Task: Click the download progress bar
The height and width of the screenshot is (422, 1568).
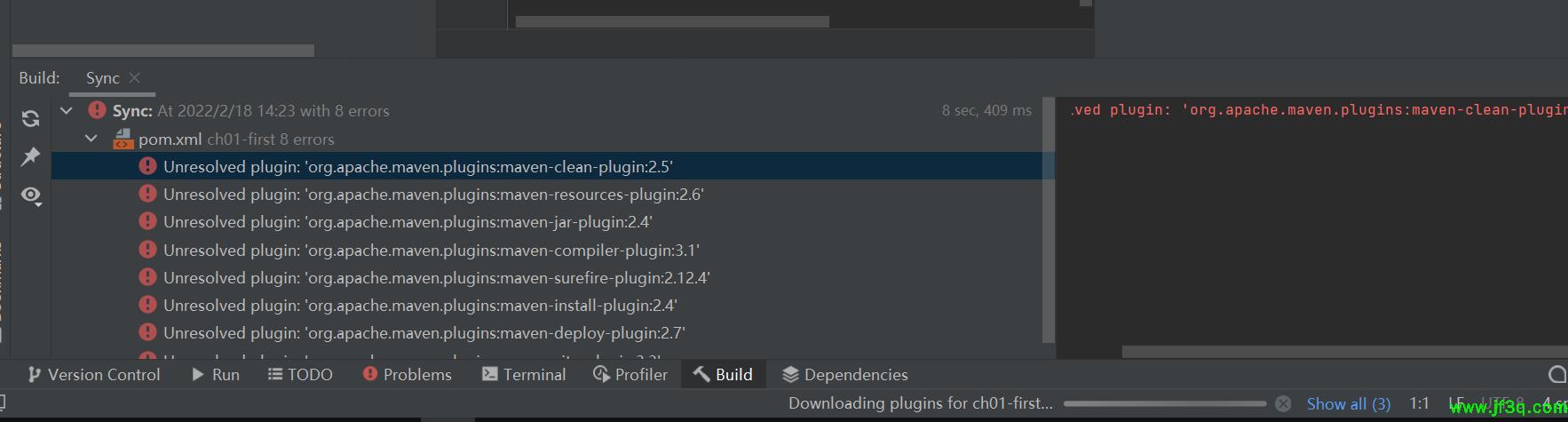Action: tap(1164, 403)
